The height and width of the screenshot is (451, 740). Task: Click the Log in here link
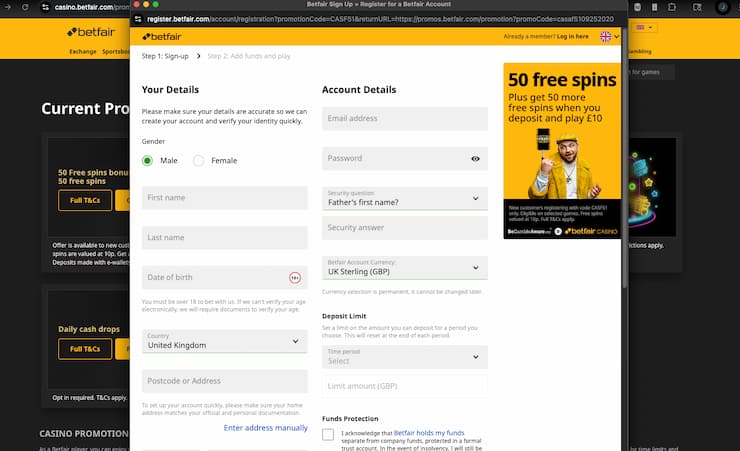tap(572, 36)
